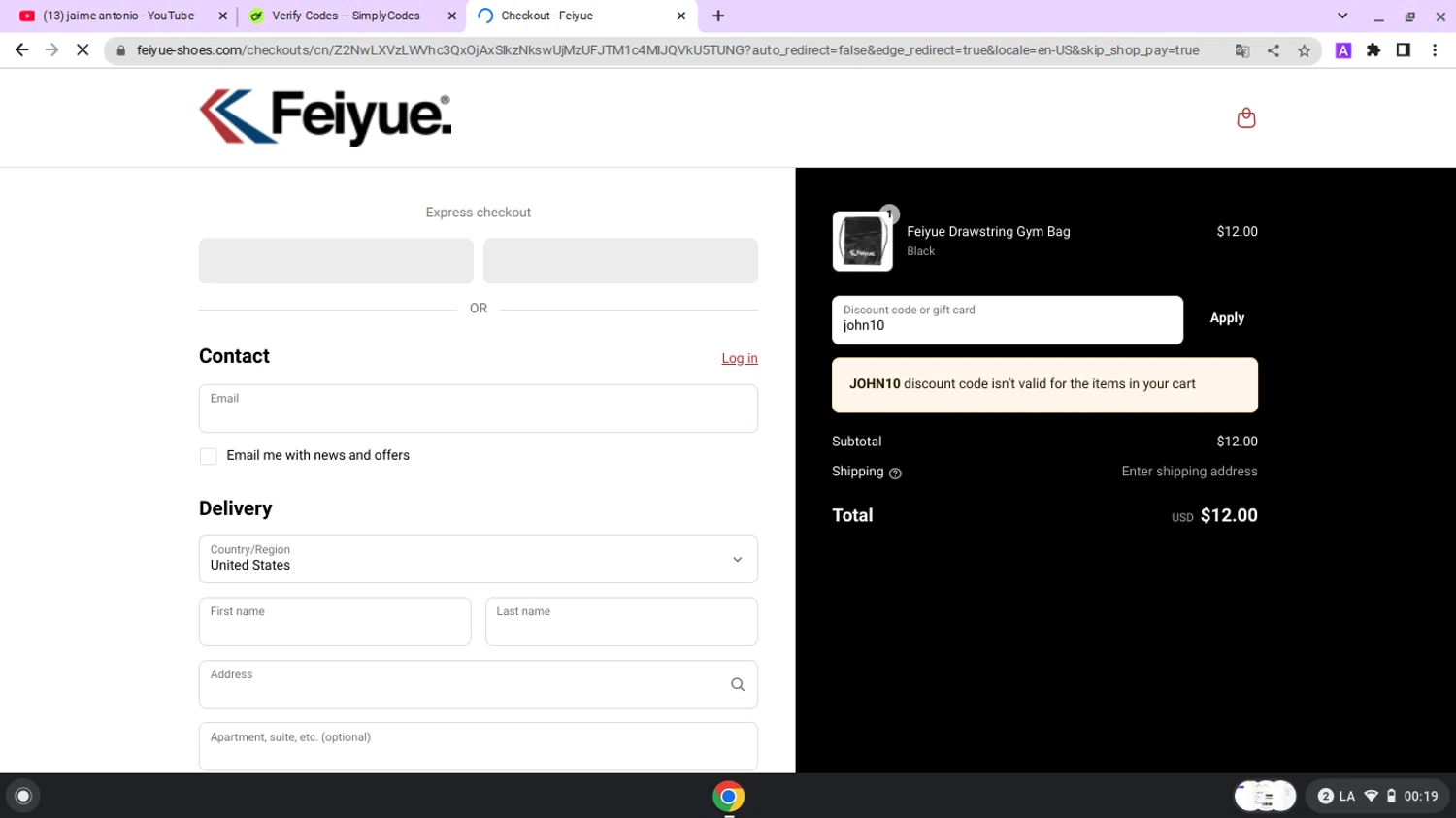Image resolution: width=1456 pixels, height=818 pixels.
Task: Focus the Last name field
Action: coord(621,622)
